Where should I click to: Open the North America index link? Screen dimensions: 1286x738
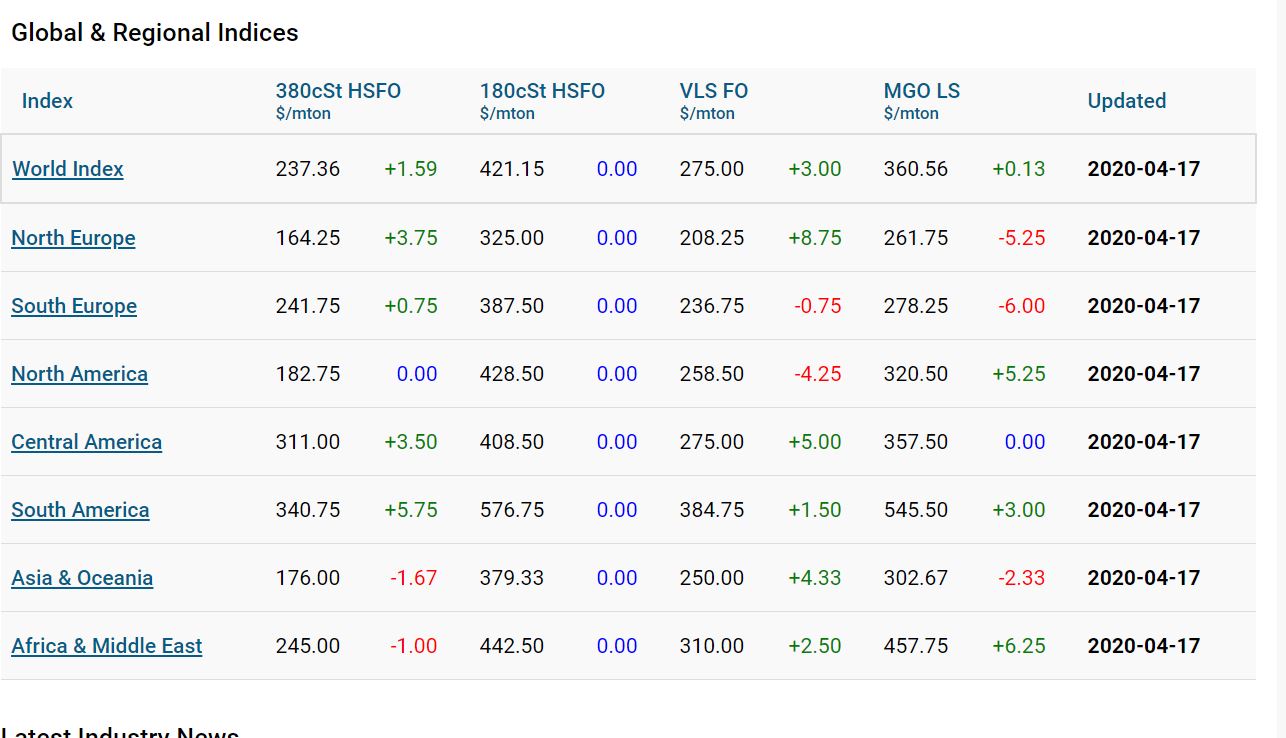click(80, 374)
